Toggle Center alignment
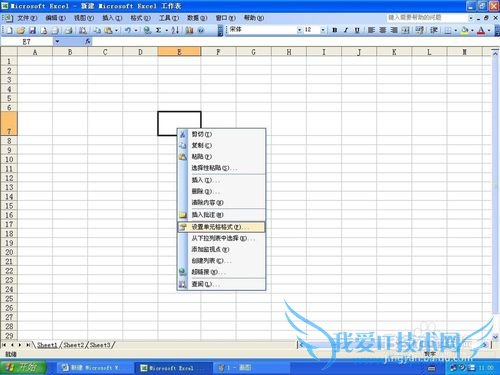The width and height of the screenshot is (500, 375). [383, 30]
